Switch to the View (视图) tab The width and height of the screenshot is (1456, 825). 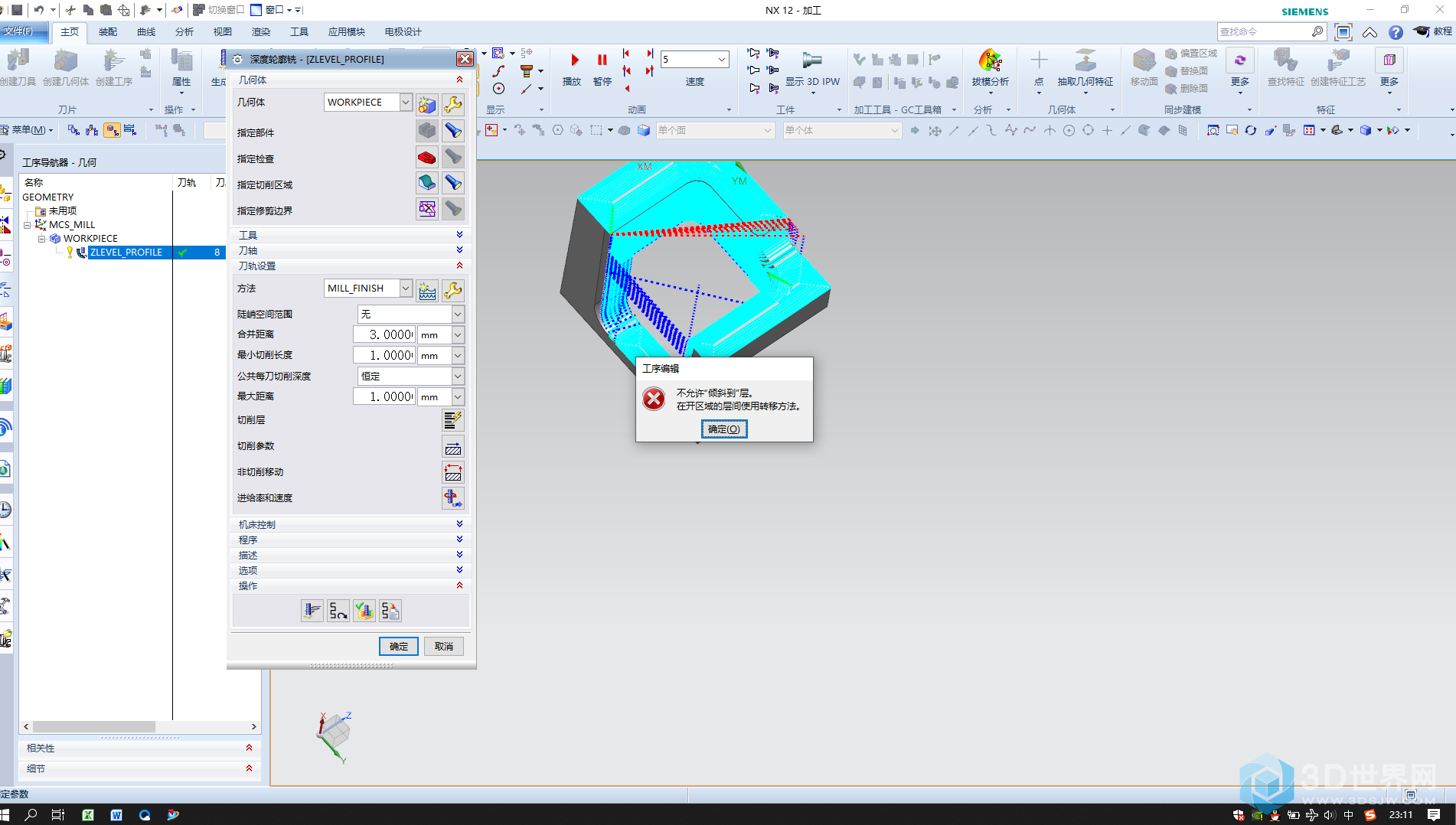tap(223, 31)
